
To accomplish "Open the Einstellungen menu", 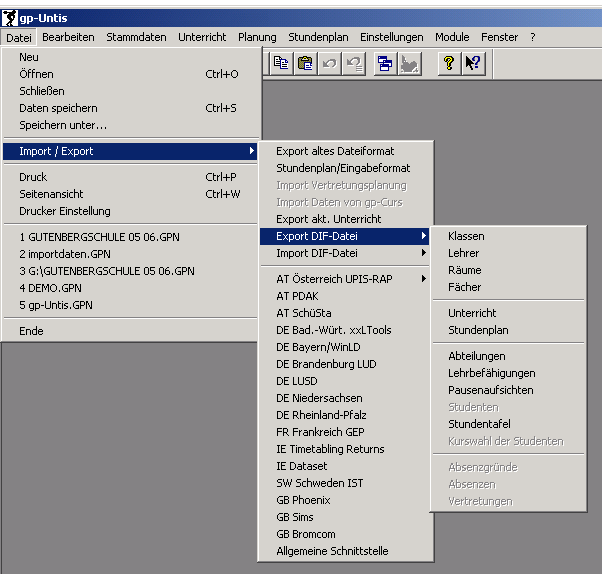I will 392,37.
